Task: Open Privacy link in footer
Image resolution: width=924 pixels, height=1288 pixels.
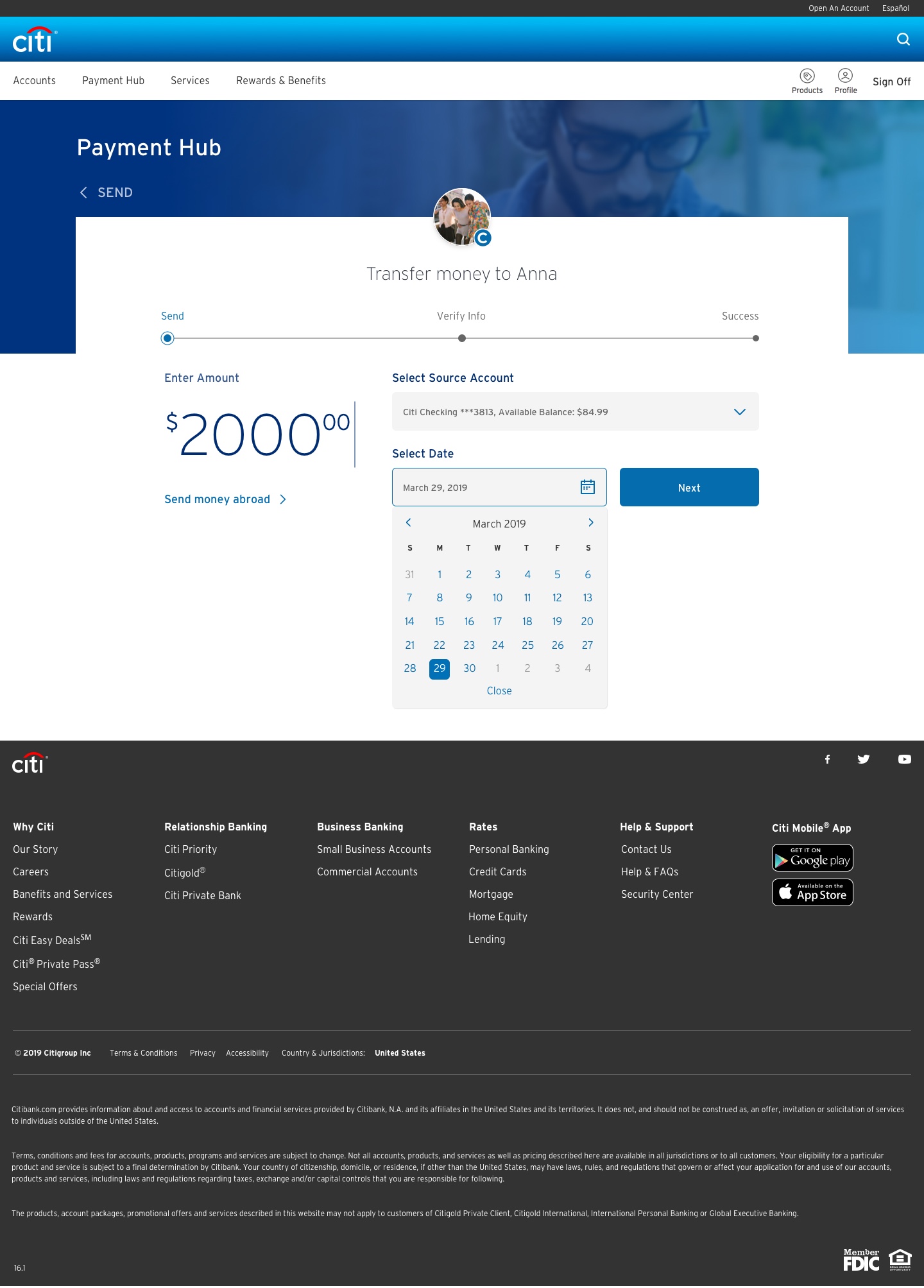Action: tap(203, 1053)
